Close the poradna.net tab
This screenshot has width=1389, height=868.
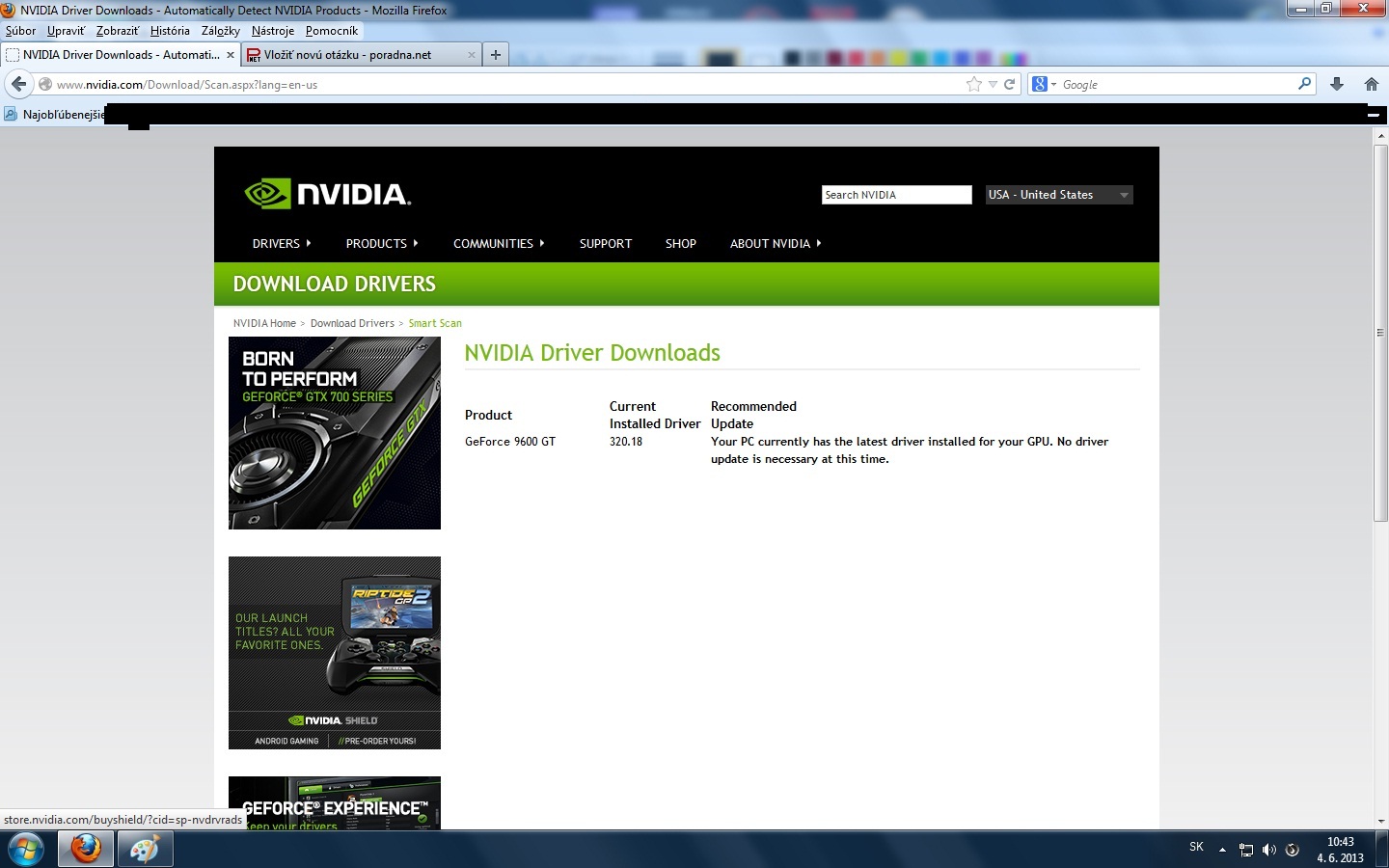472,55
